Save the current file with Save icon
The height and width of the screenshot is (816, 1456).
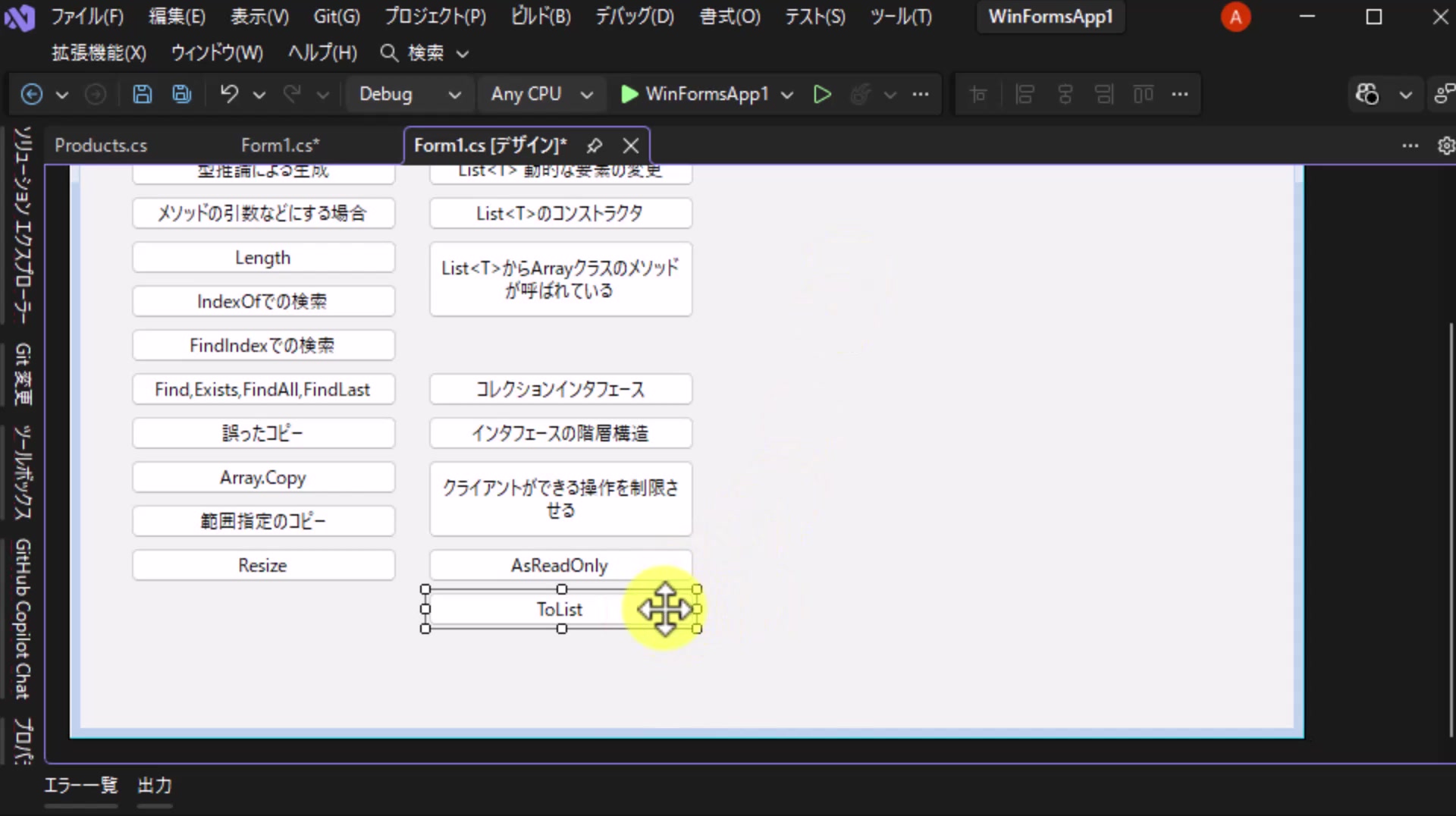tap(143, 94)
